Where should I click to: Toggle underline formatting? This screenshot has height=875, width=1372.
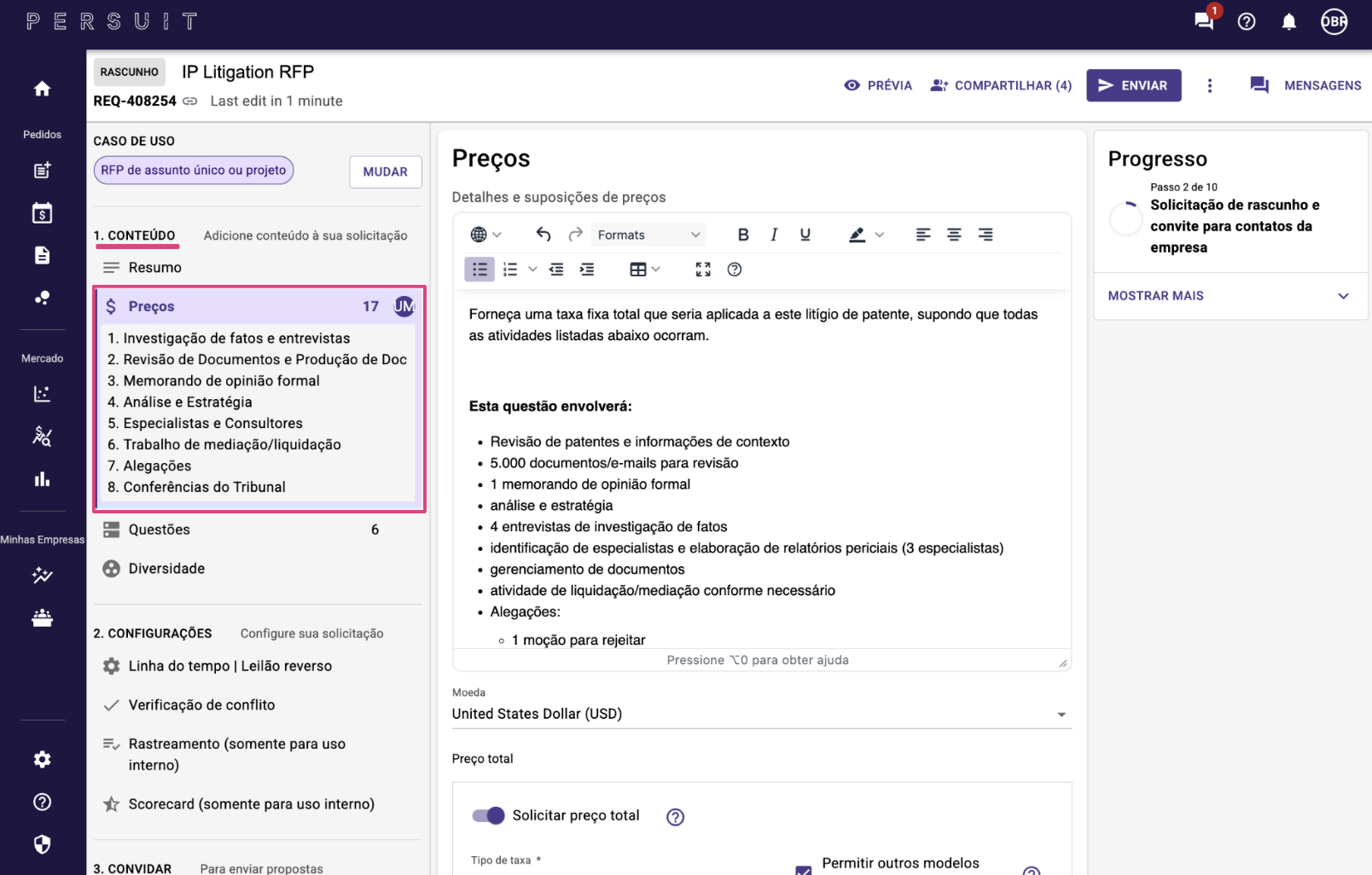pos(805,235)
